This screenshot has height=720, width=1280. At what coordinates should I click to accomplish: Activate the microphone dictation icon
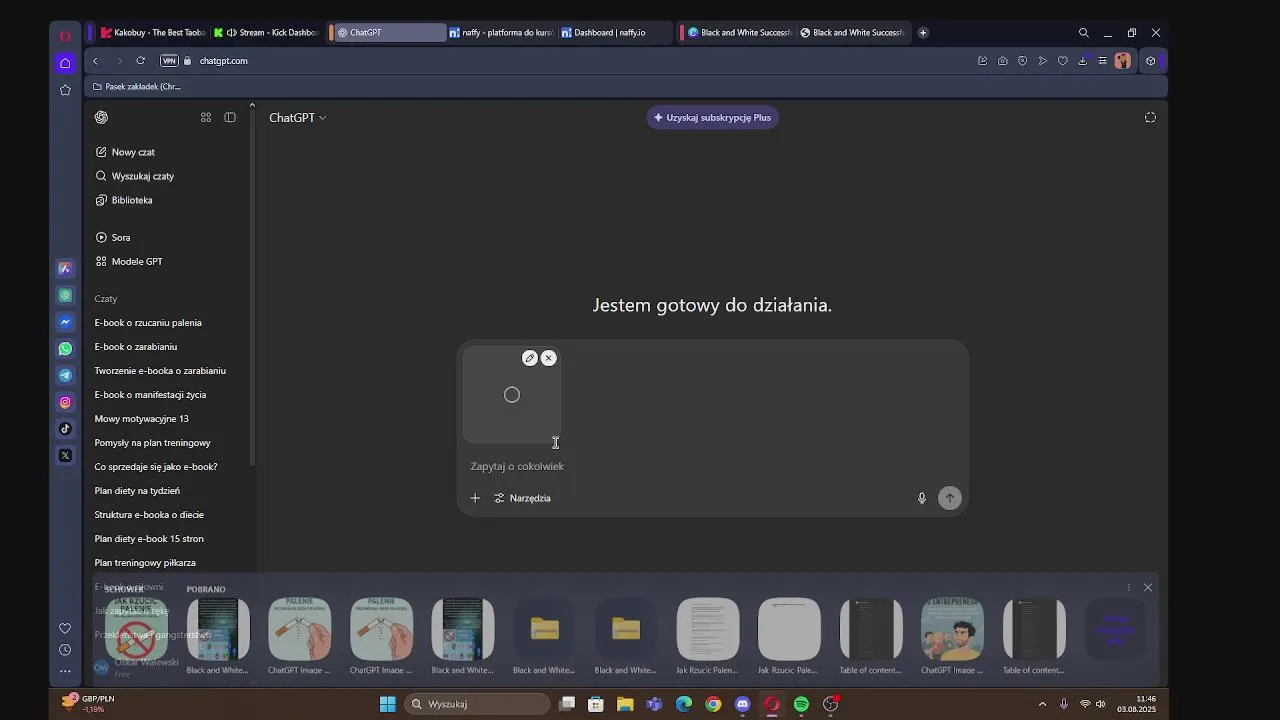tap(922, 498)
